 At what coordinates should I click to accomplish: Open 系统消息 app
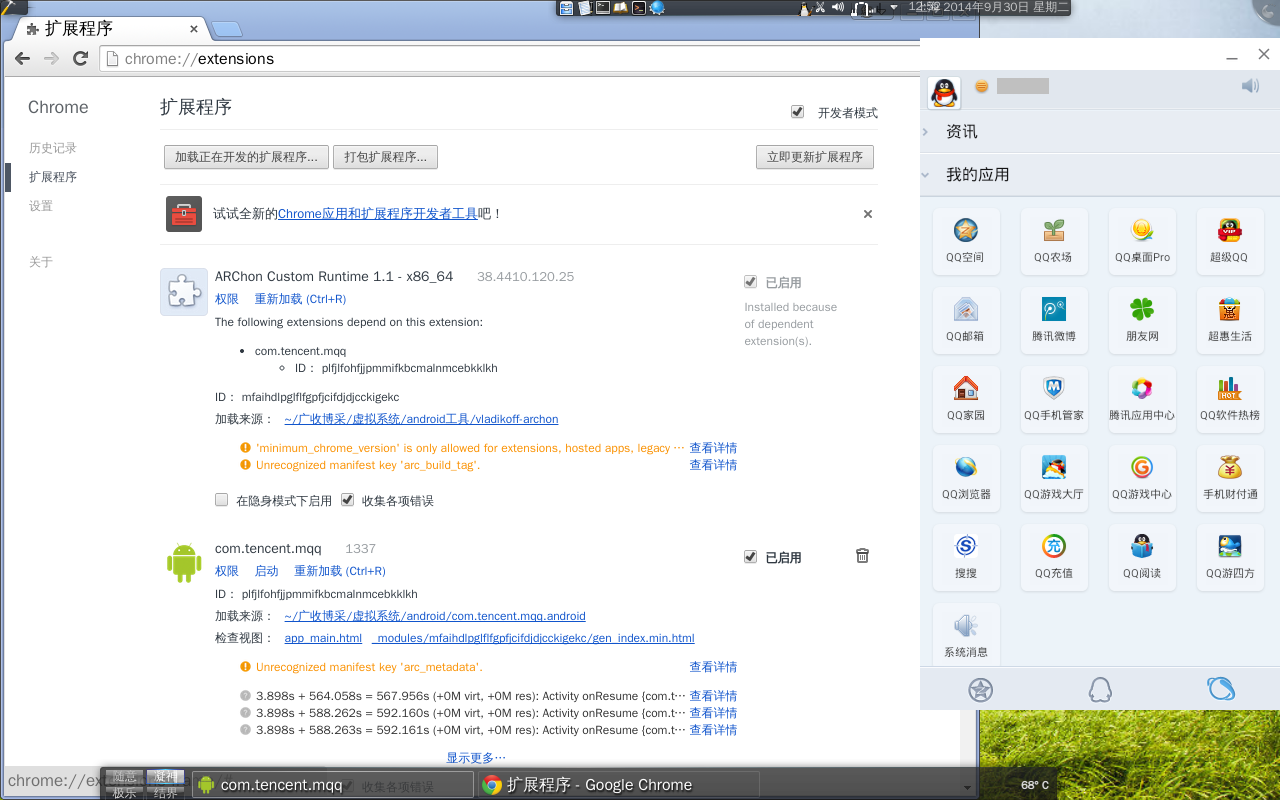tap(965, 636)
